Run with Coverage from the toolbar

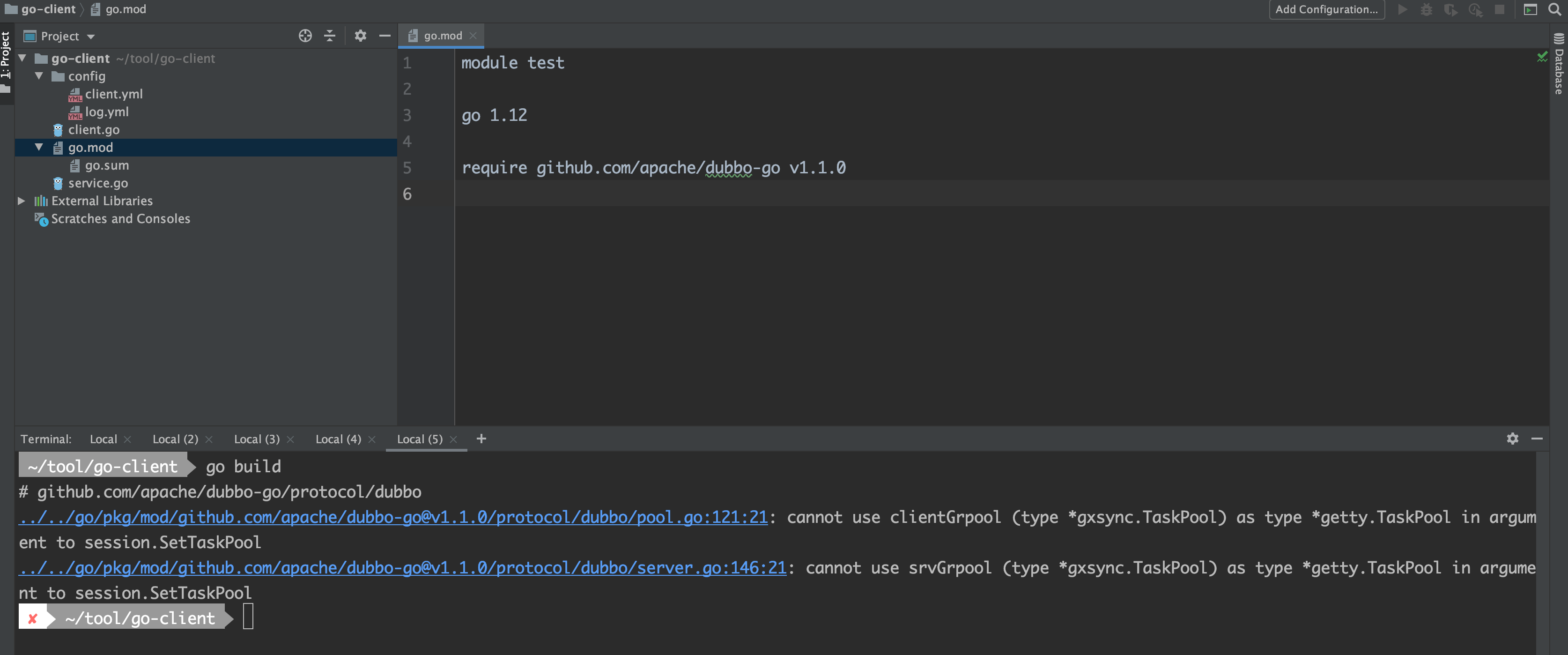point(1451,9)
